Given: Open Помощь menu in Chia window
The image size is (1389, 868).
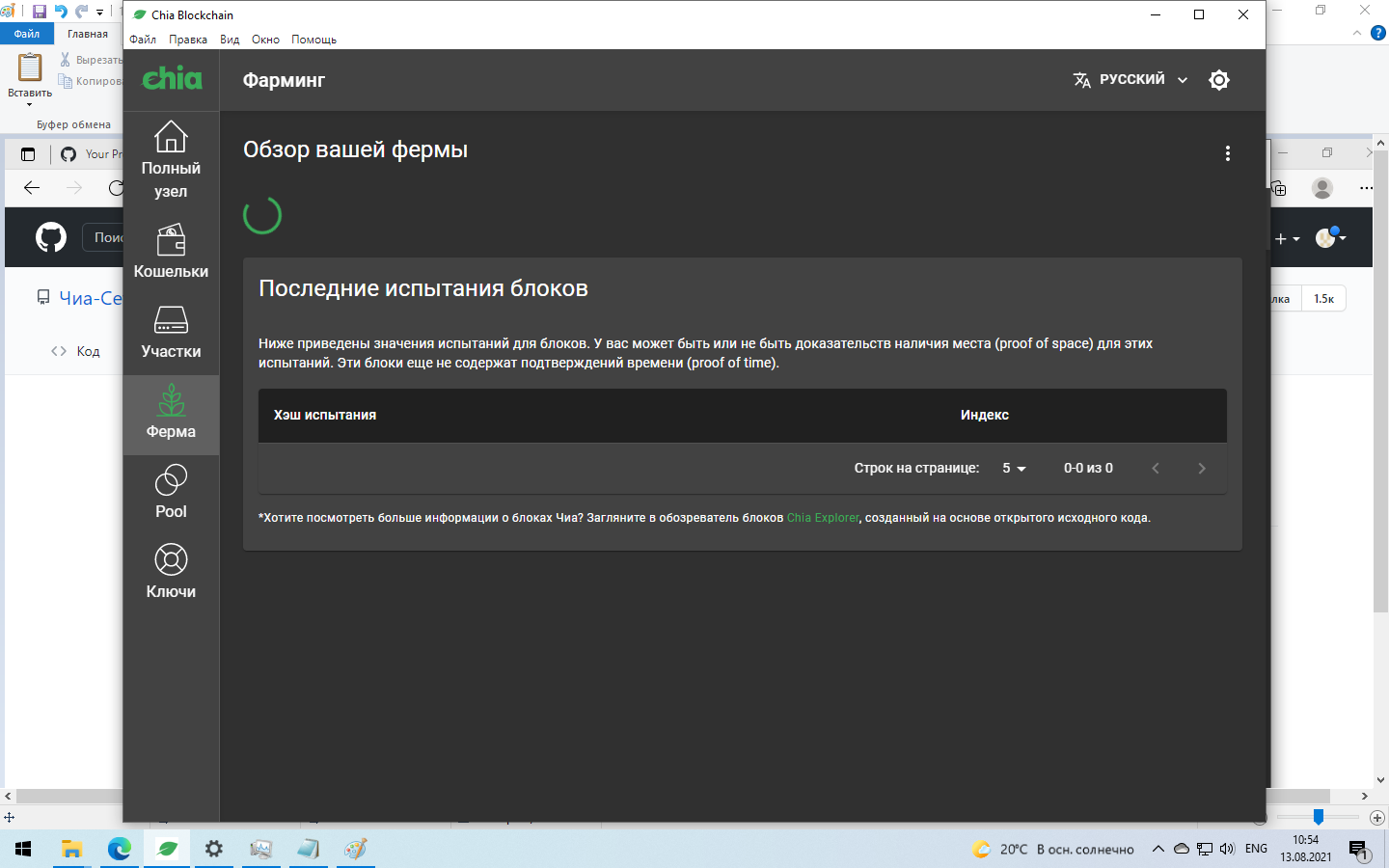Looking at the screenshot, I should pos(313,40).
